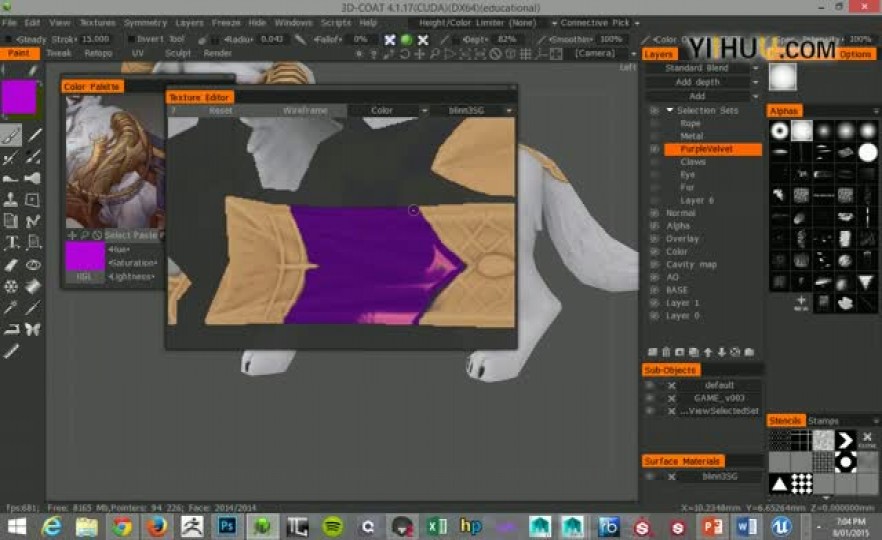Viewport: 882px width, 540px height.
Task: Click the delete layer trash icon
Action: 666,352
